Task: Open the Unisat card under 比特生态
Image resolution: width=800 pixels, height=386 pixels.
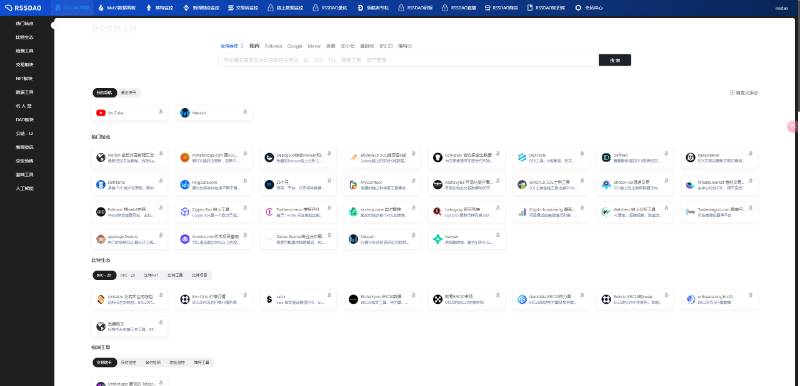Action: tap(130, 300)
